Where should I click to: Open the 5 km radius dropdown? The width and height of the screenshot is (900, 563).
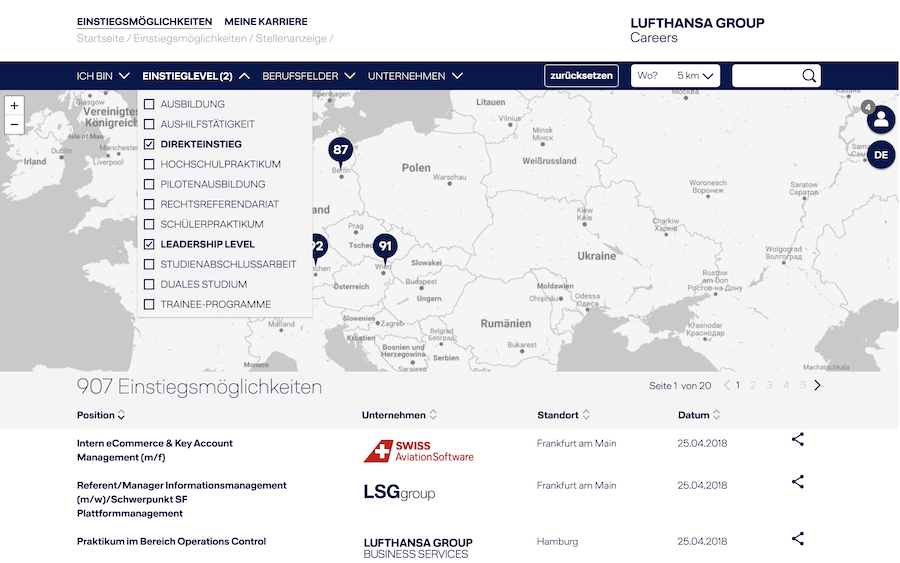click(x=696, y=76)
